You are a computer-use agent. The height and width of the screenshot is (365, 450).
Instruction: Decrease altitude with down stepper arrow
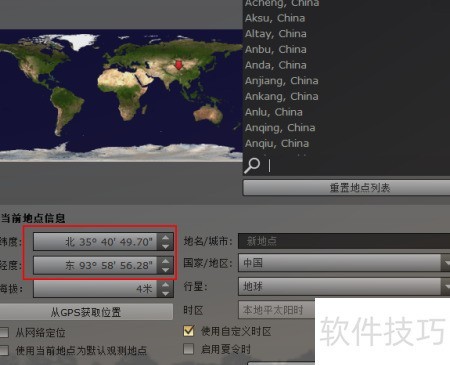pyautogui.click(x=165, y=293)
